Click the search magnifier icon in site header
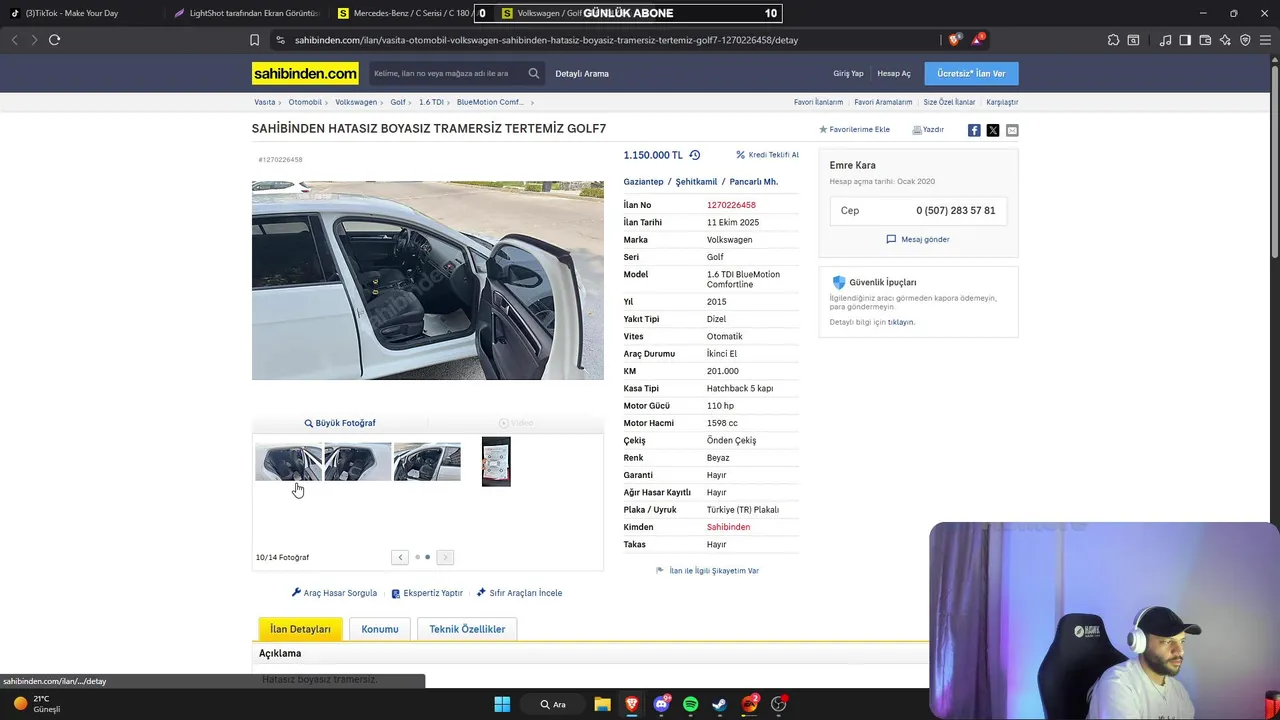 coord(534,73)
